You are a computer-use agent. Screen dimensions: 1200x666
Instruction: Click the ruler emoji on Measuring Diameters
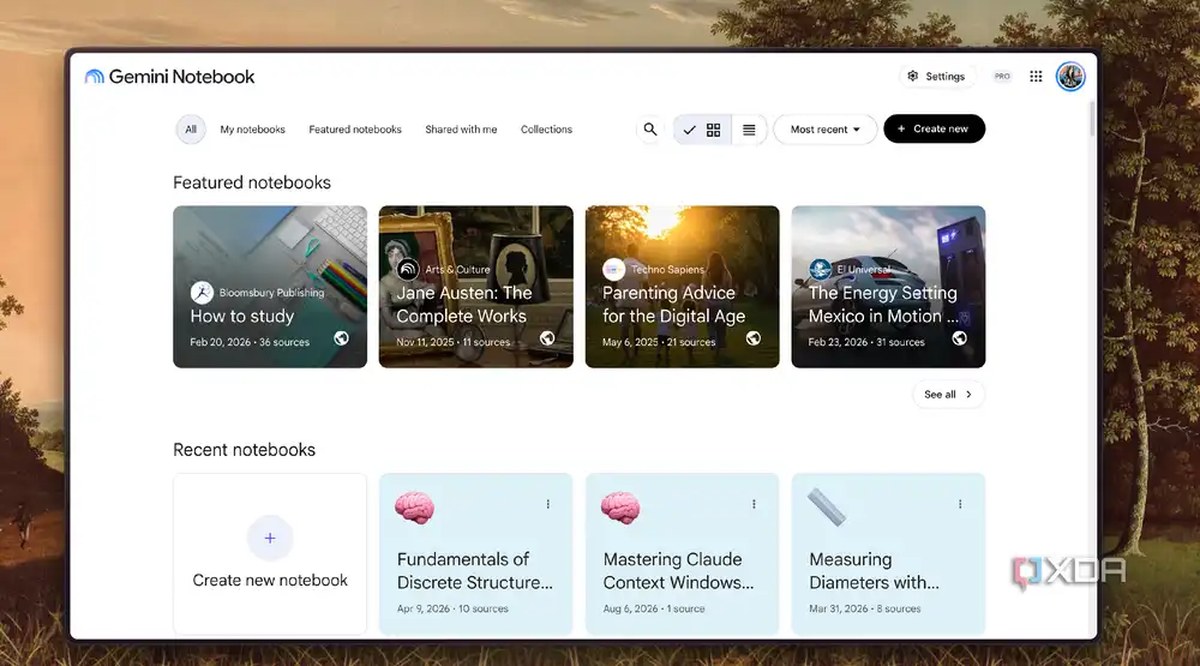point(827,507)
